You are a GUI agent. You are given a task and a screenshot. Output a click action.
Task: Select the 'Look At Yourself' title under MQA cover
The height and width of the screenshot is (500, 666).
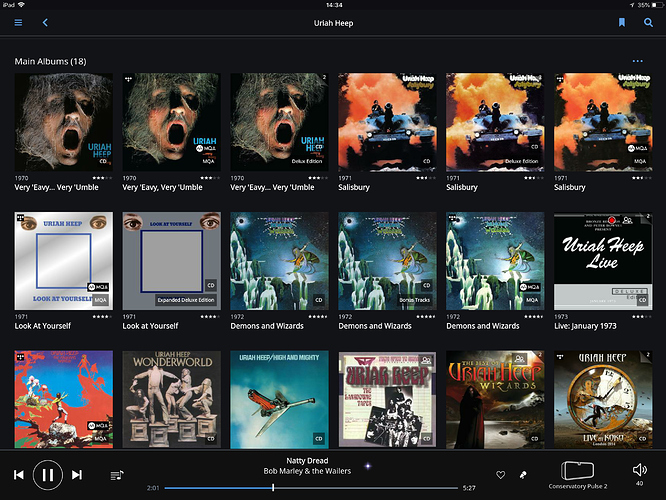[42, 326]
